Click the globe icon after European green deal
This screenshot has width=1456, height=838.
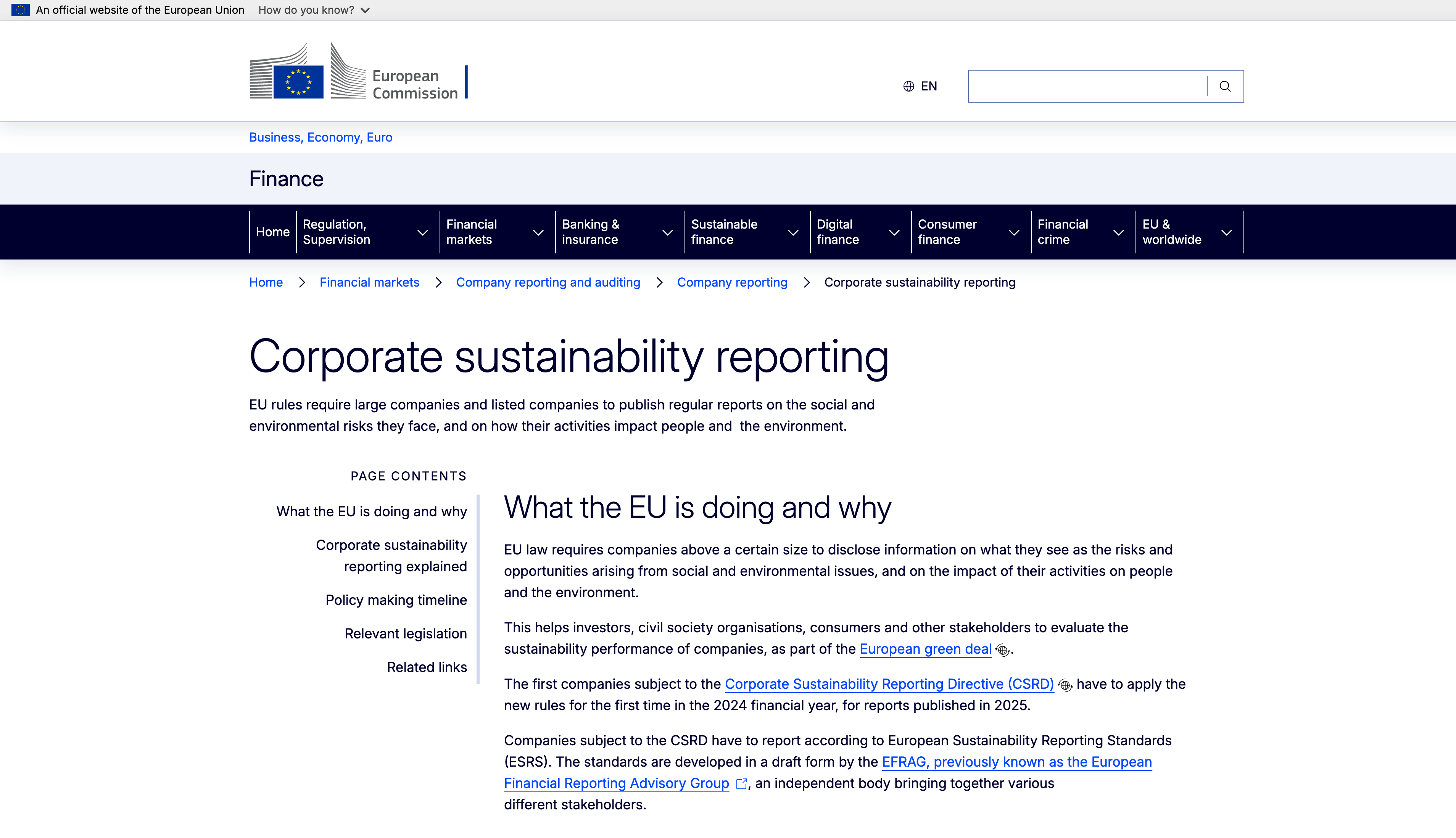[x=1002, y=650]
